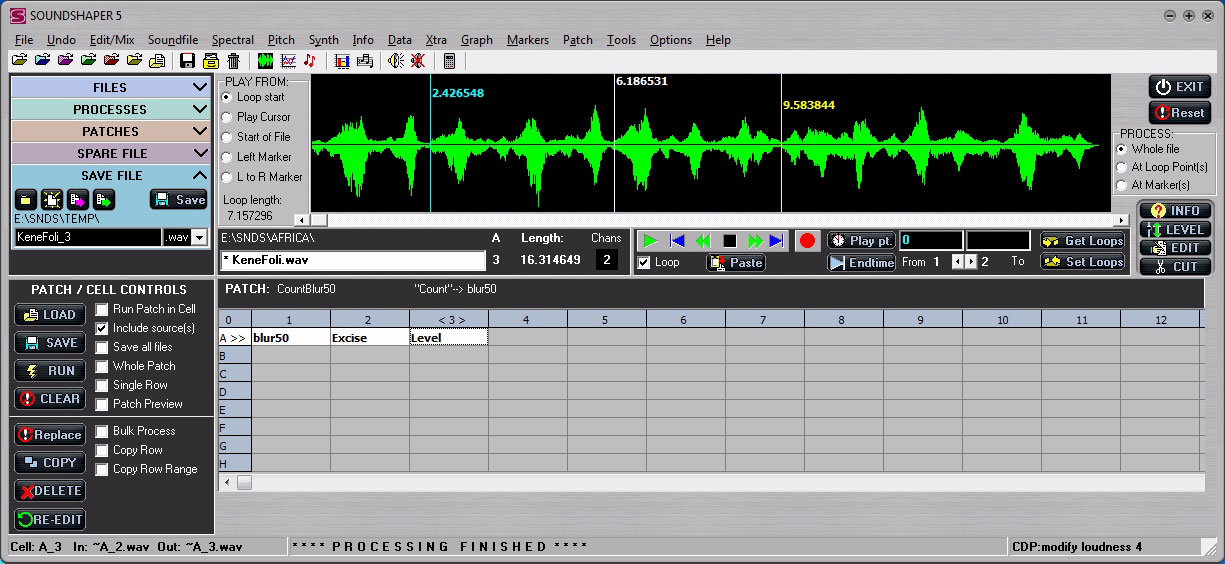The width and height of the screenshot is (1225, 564).
Task: Click the red music notes toolbar icon
Action: (x=309, y=61)
